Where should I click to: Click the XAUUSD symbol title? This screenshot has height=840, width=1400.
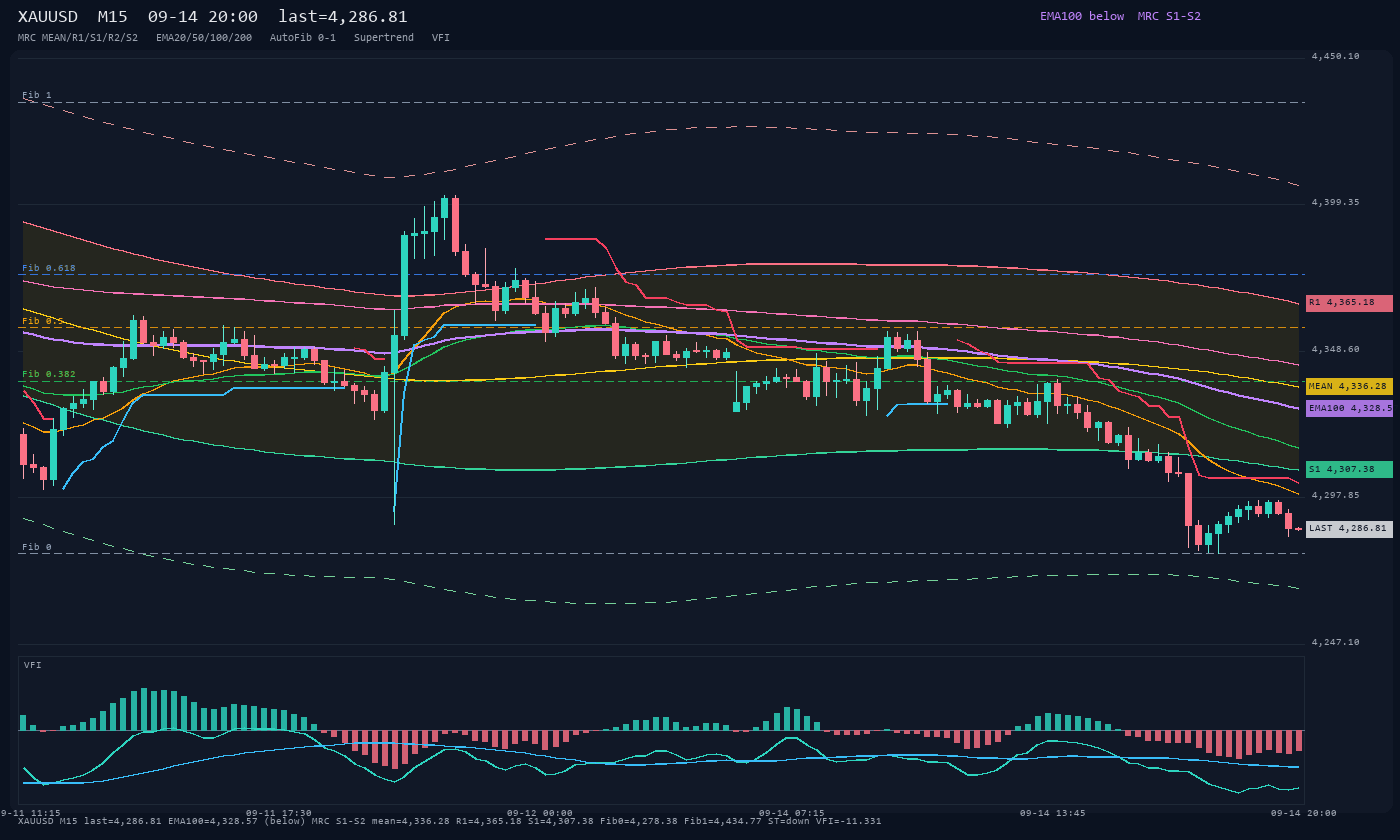click(x=49, y=17)
